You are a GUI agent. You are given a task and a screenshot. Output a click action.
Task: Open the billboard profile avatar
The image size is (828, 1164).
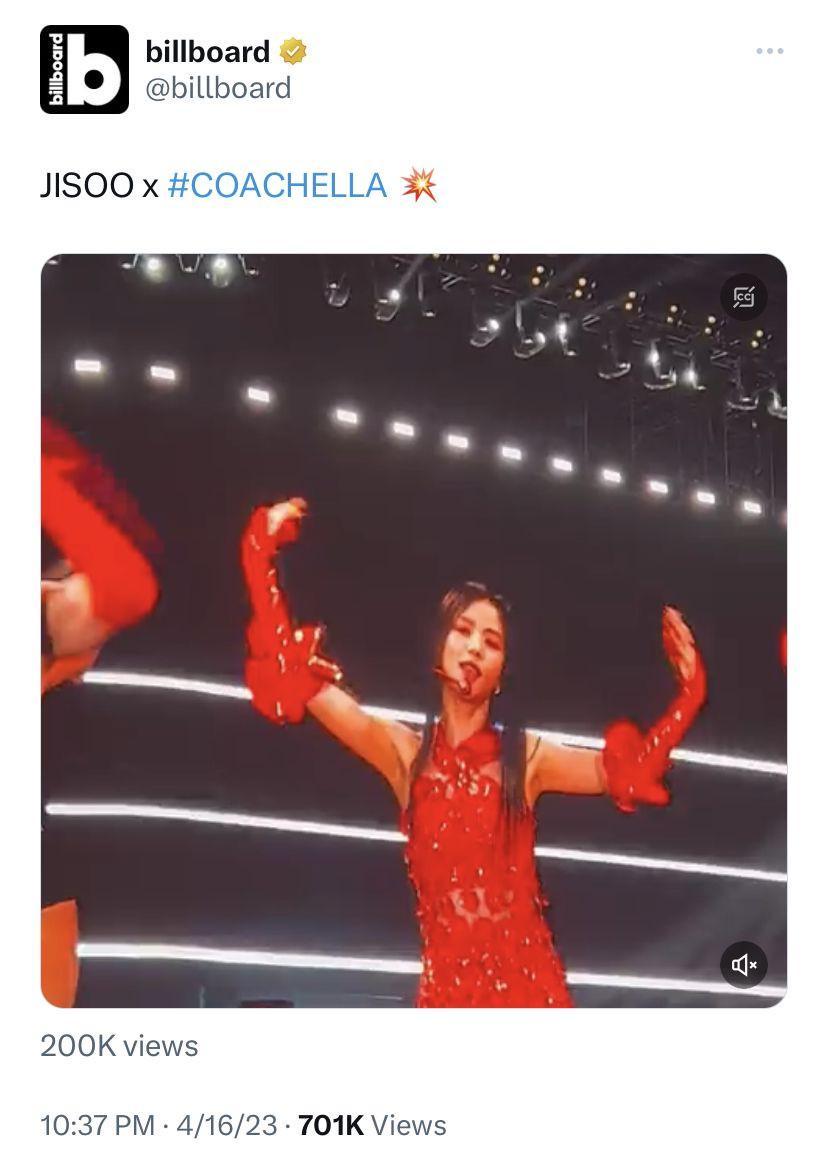click(84, 70)
